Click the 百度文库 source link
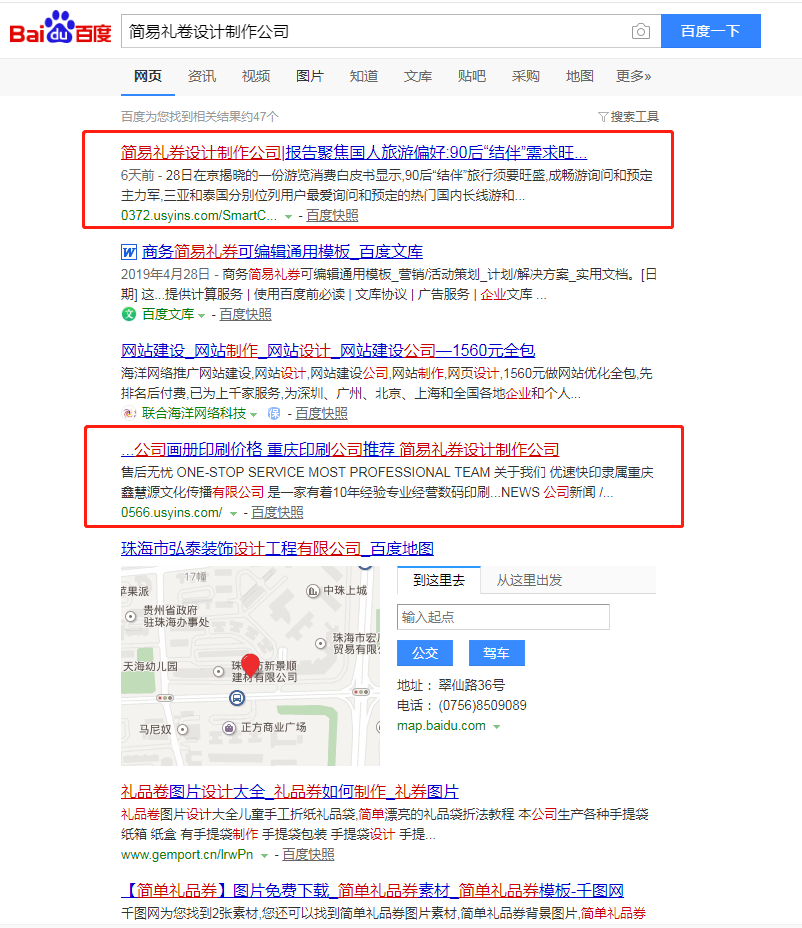The width and height of the screenshot is (802, 928). point(168,314)
